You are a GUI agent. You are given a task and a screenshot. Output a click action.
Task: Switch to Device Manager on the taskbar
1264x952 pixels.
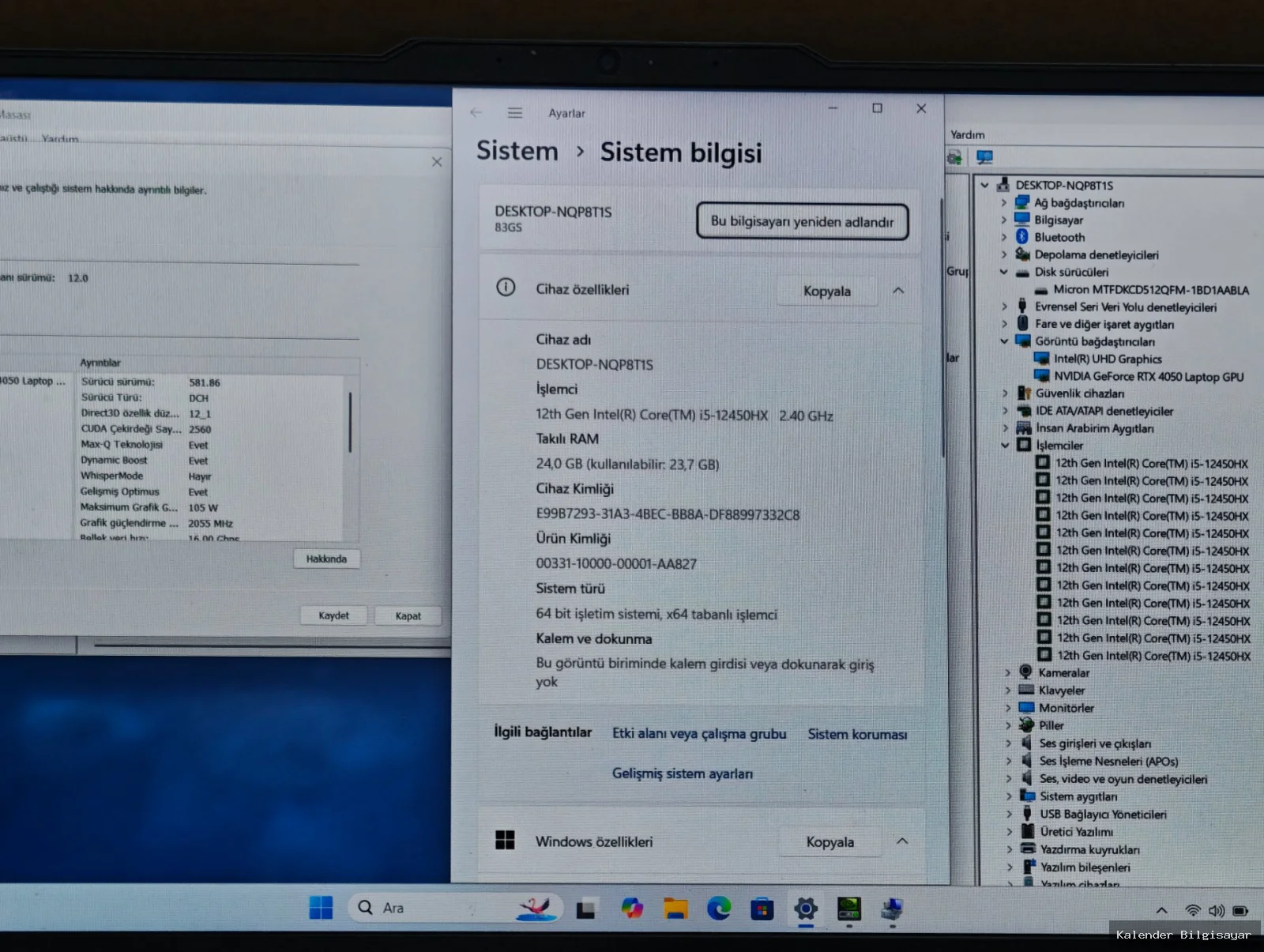coord(893,909)
